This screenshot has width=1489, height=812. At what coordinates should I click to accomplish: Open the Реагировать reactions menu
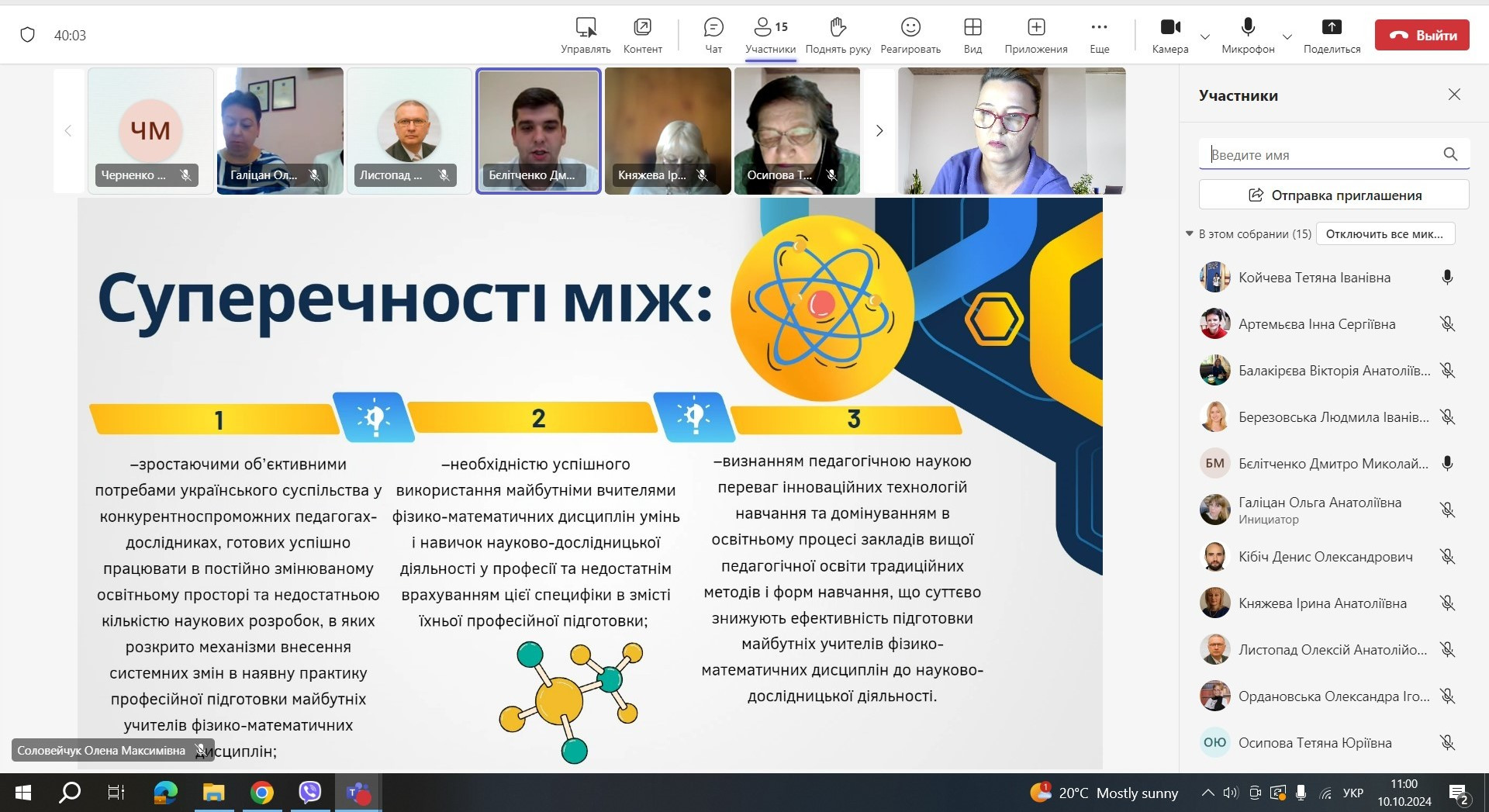(910, 36)
